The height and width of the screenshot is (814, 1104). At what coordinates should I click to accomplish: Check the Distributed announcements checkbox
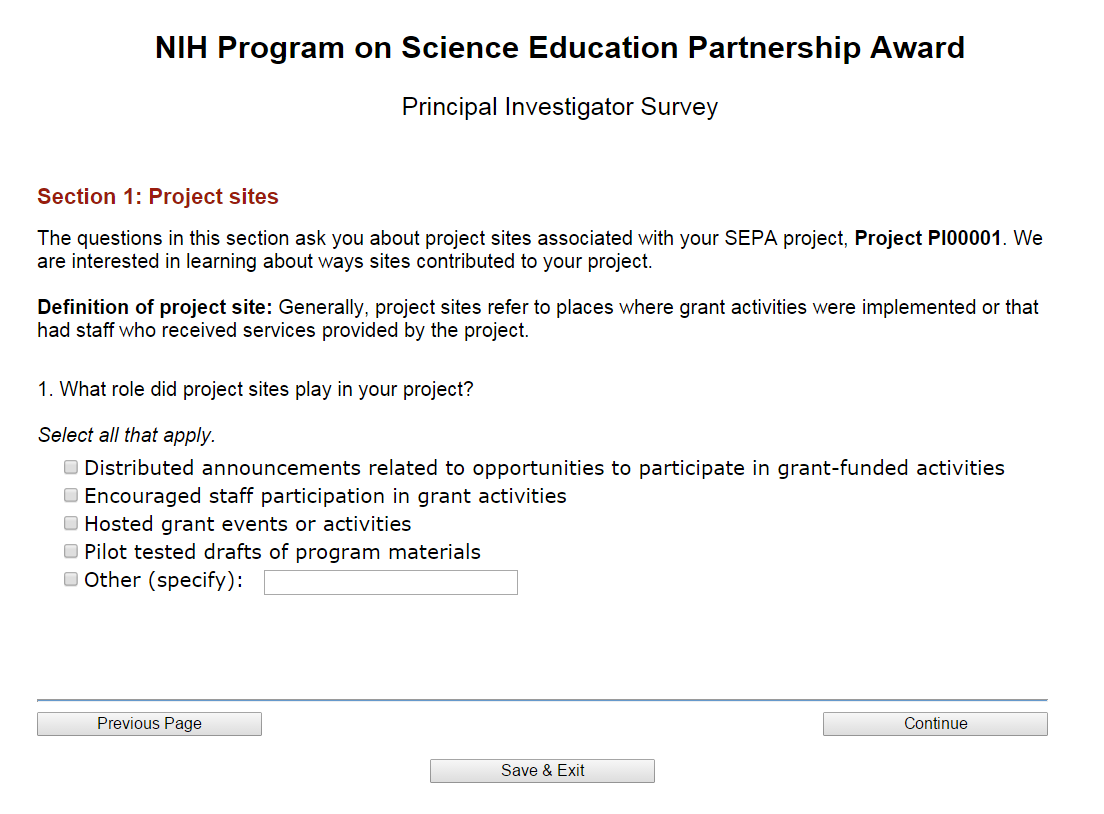tap(71, 467)
